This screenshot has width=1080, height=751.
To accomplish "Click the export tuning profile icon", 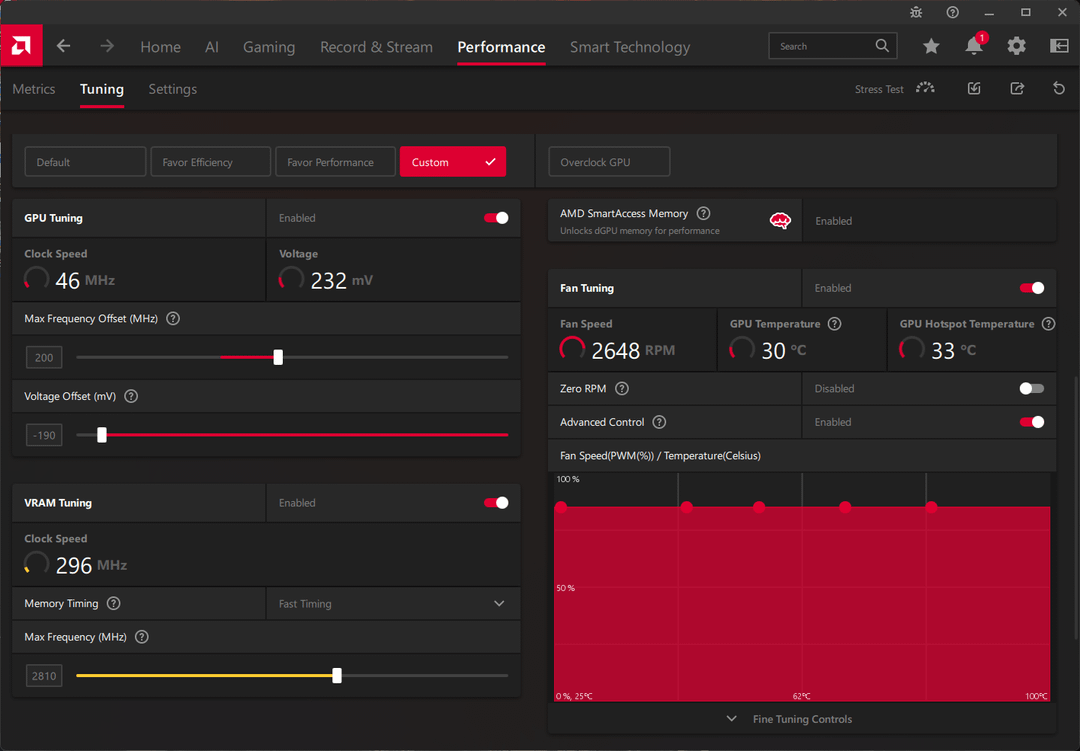I will click(x=1017, y=88).
